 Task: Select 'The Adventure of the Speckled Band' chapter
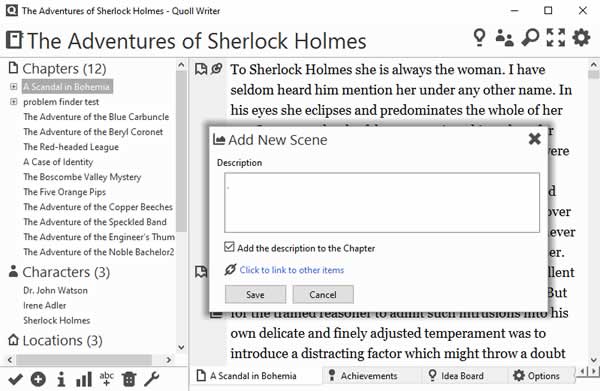tap(95, 222)
